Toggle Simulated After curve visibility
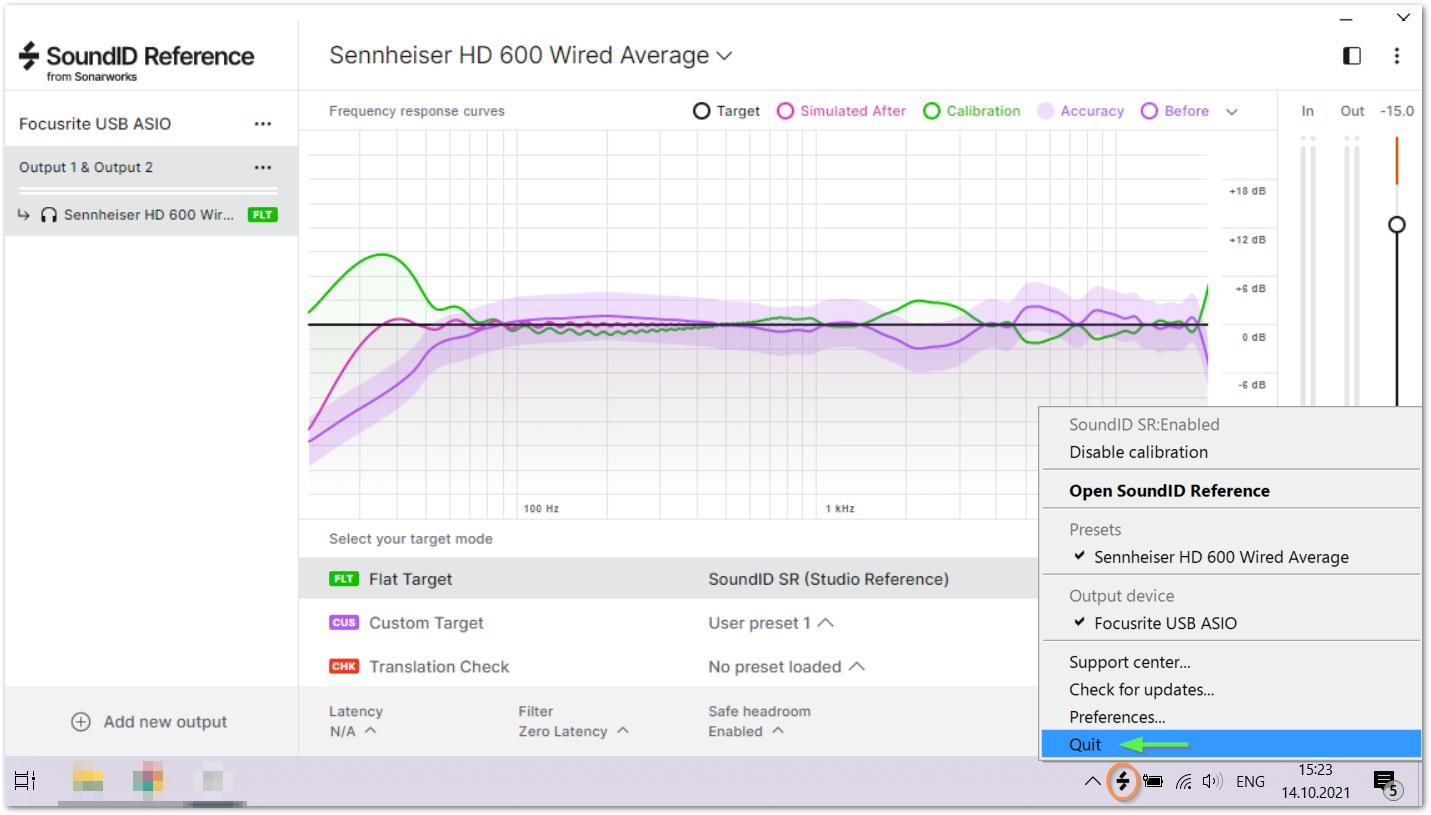The image size is (1431, 815). click(842, 111)
